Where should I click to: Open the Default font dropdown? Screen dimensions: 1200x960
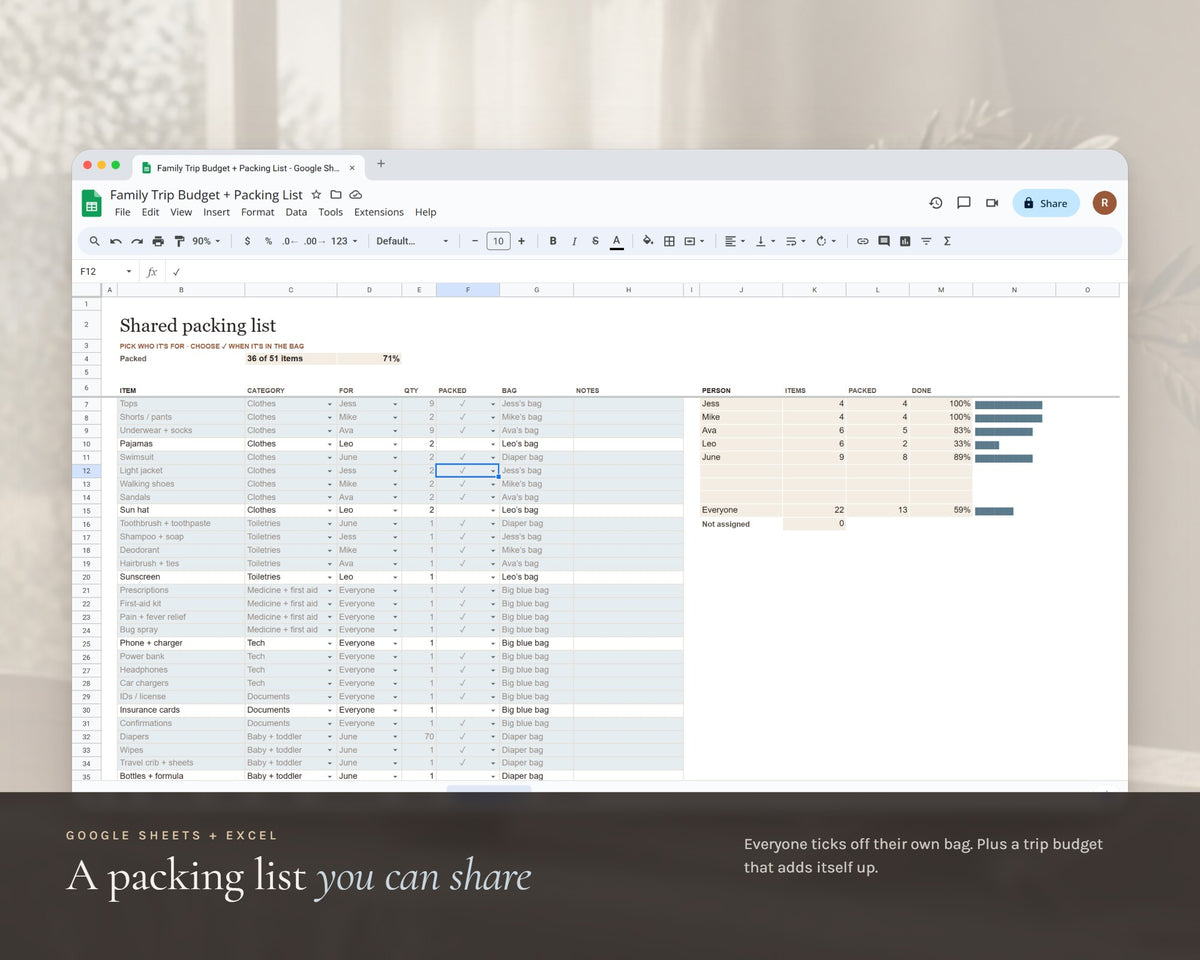(x=412, y=241)
